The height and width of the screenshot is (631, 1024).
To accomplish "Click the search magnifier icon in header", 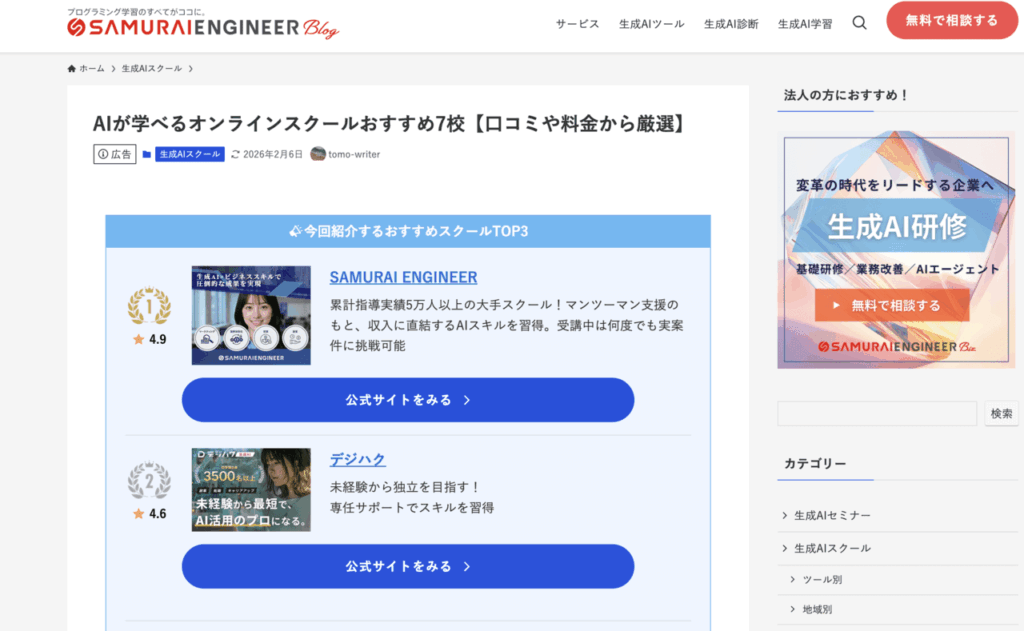I will pyautogui.click(x=859, y=23).
